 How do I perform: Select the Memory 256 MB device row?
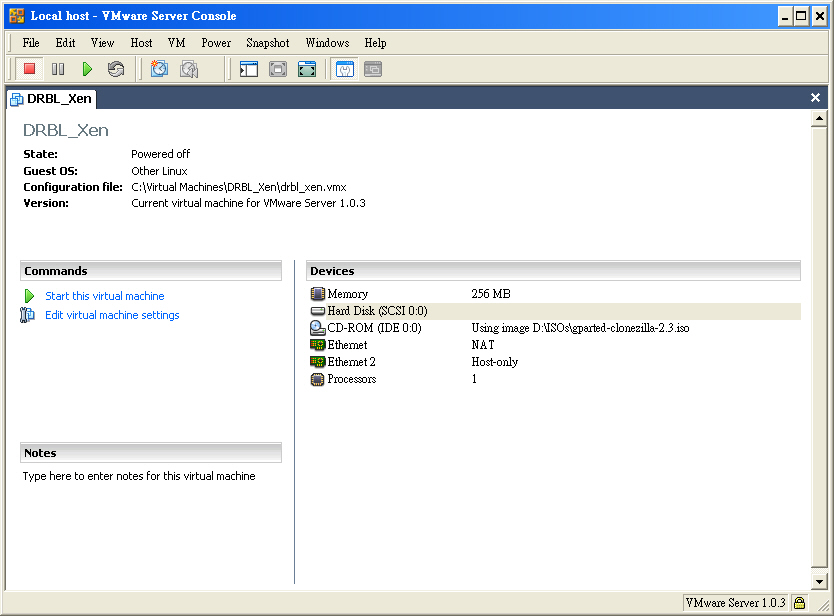coord(553,294)
